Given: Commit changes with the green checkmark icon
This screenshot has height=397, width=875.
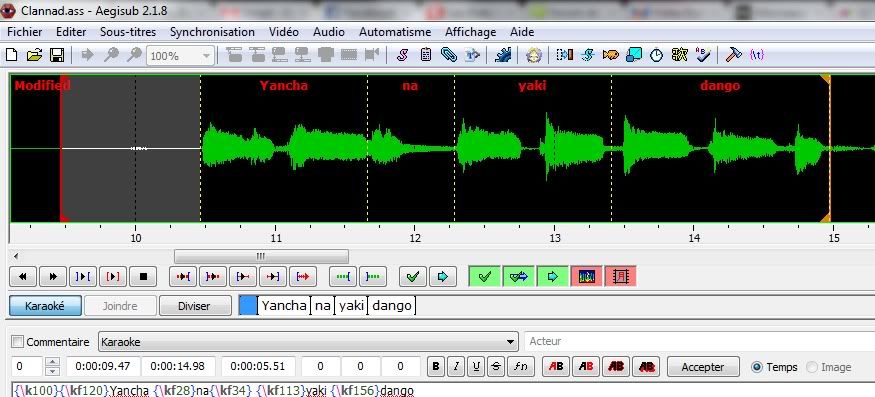Looking at the screenshot, I should [413, 276].
